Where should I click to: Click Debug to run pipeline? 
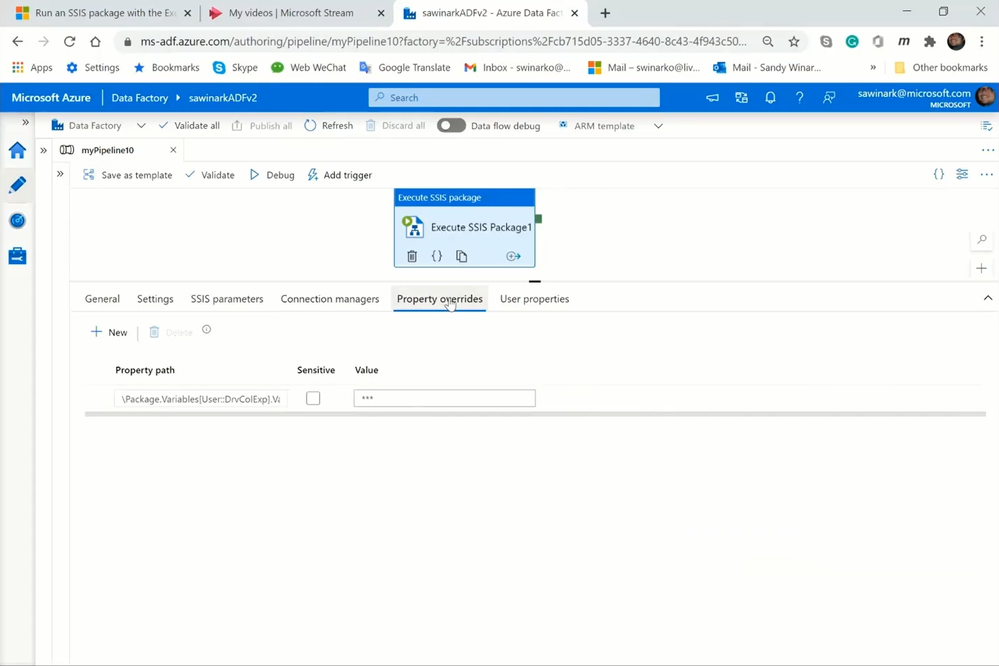(272, 175)
